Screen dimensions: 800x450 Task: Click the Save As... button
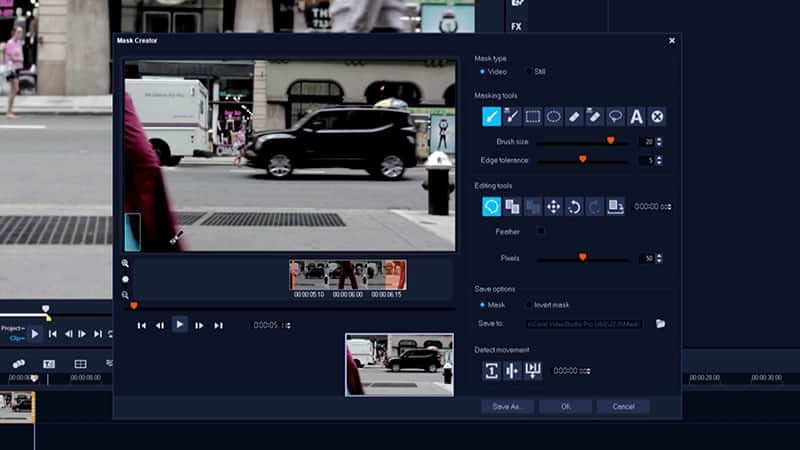pos(507,407)
